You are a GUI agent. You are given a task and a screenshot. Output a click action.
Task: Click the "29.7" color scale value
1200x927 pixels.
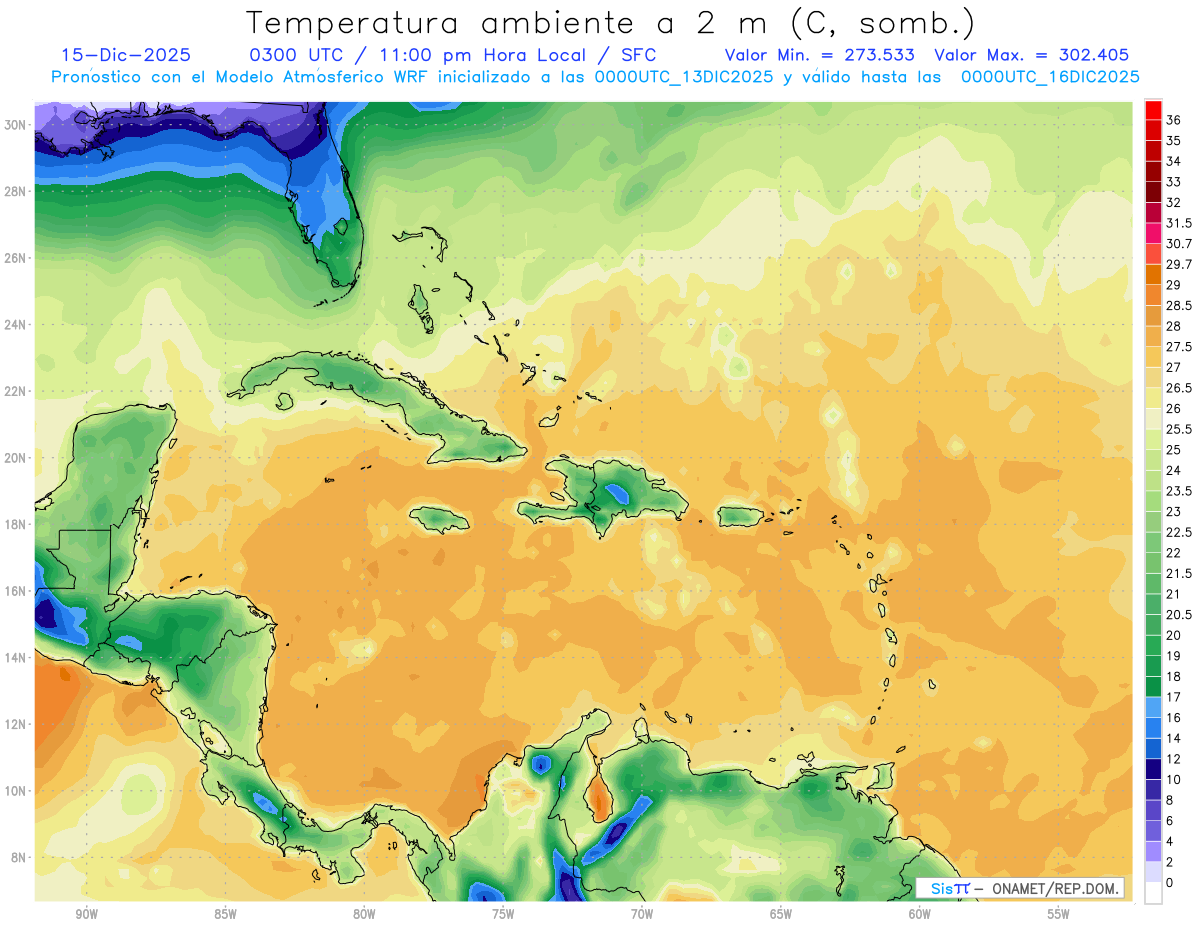(x=1179, y=264)
